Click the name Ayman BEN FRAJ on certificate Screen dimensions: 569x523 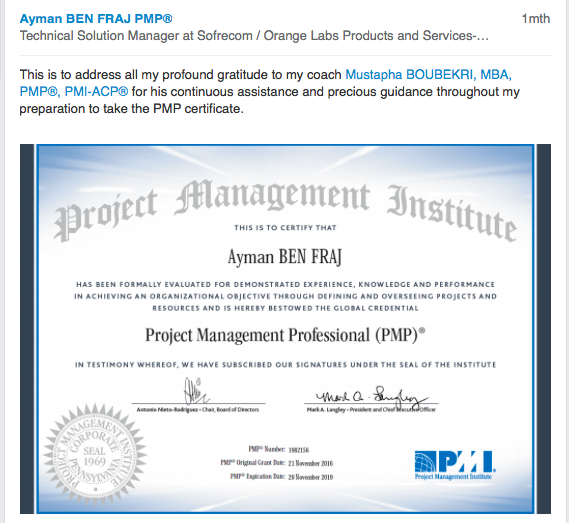285,257
